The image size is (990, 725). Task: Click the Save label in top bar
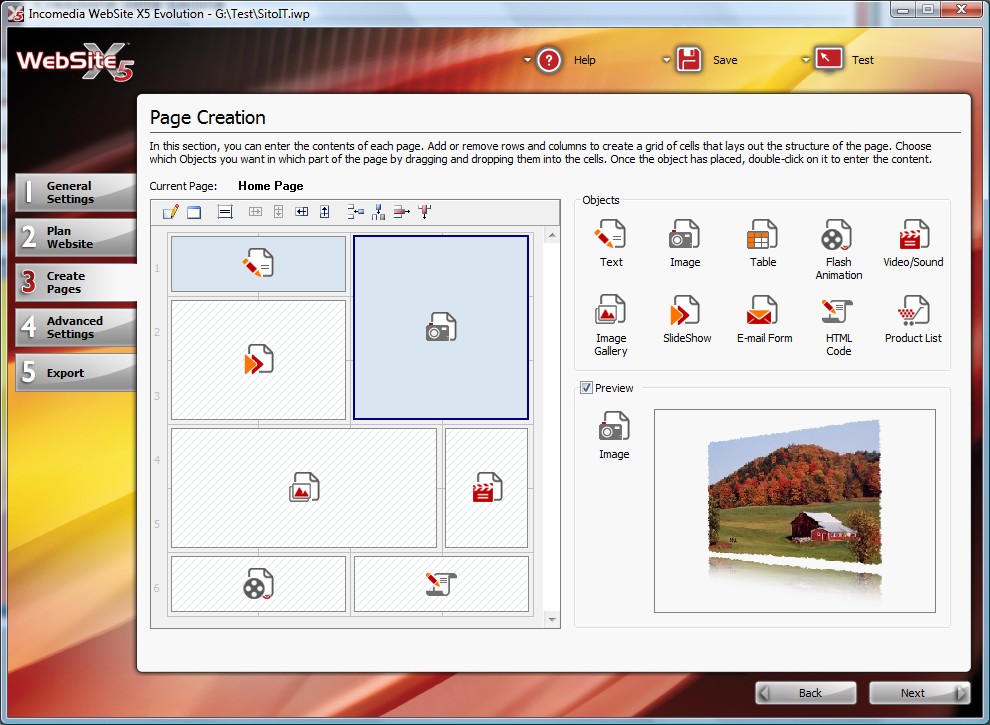pos(725,60)
